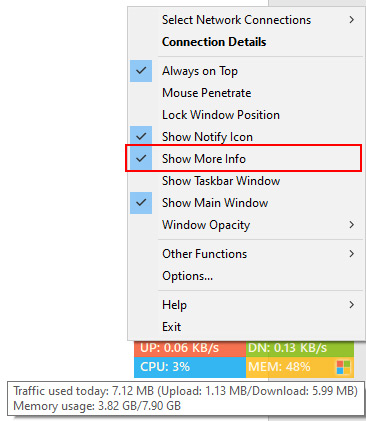This screenshot has height=421, width=366.
Task: Expand the Window Opacity submenu arrow
Action: click(x=351, y=225)
